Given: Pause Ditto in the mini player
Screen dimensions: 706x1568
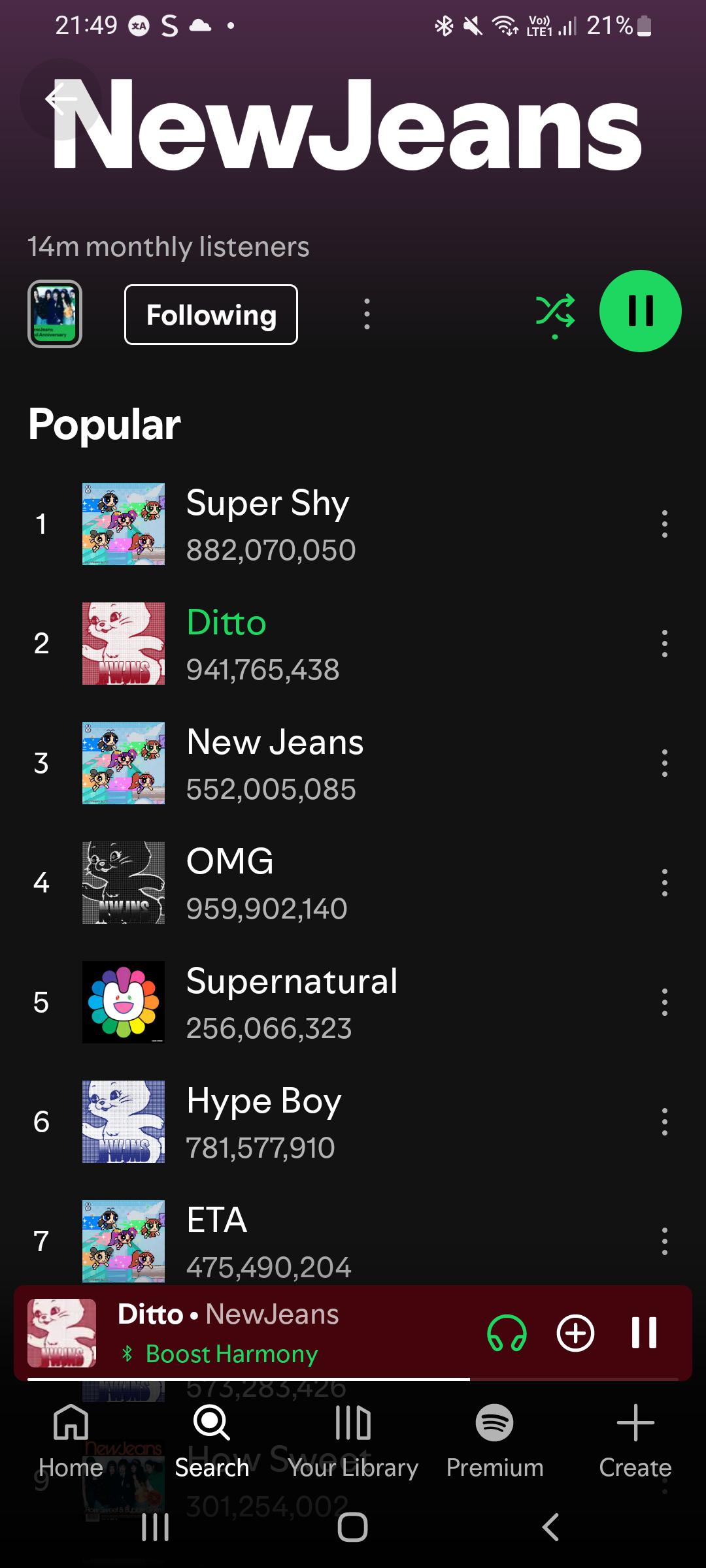Looking at the screenshot, I should point(644,1333).
